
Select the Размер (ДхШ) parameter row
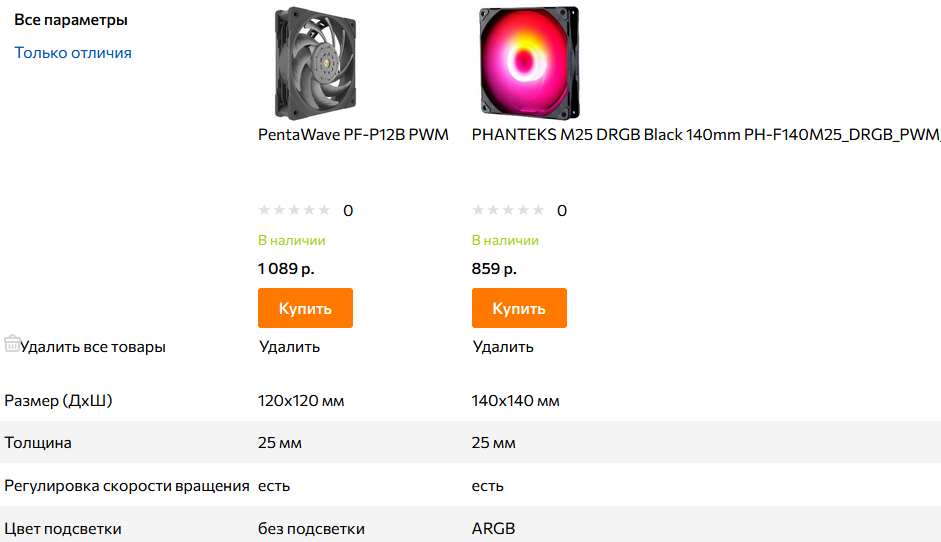[58, 401]
